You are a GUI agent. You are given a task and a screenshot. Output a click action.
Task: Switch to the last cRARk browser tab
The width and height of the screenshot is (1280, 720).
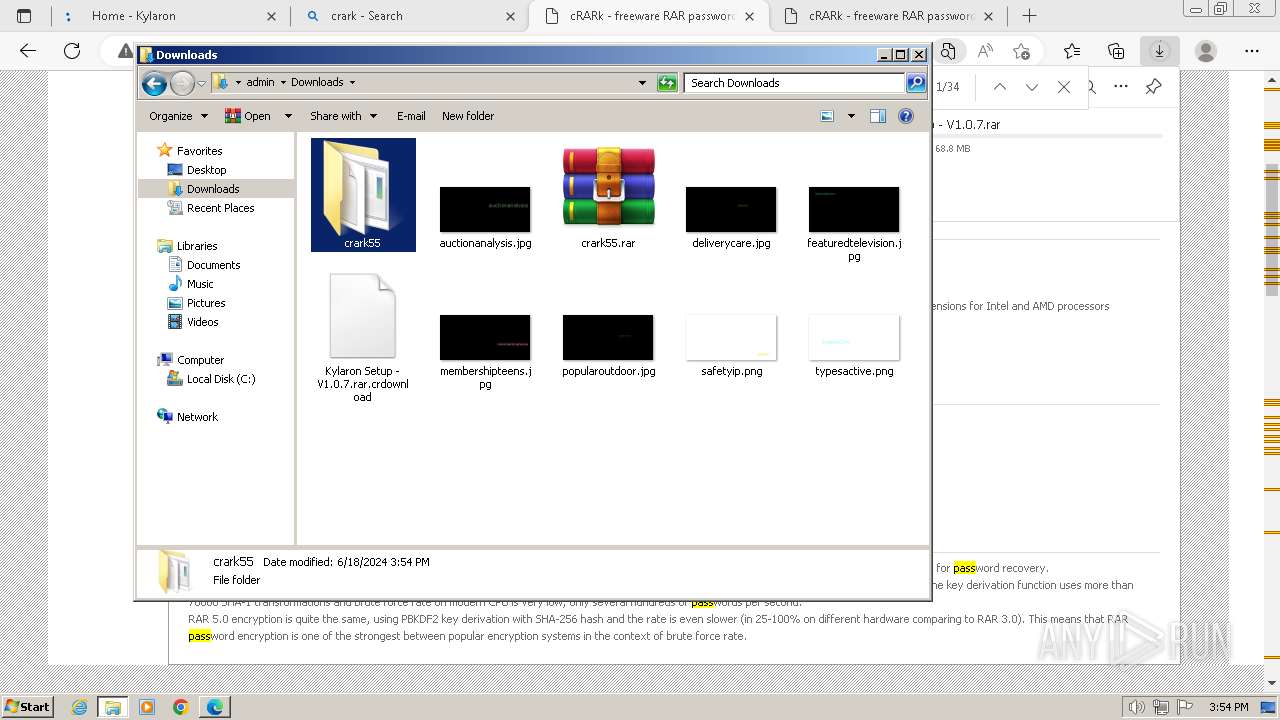click(890, 16)
